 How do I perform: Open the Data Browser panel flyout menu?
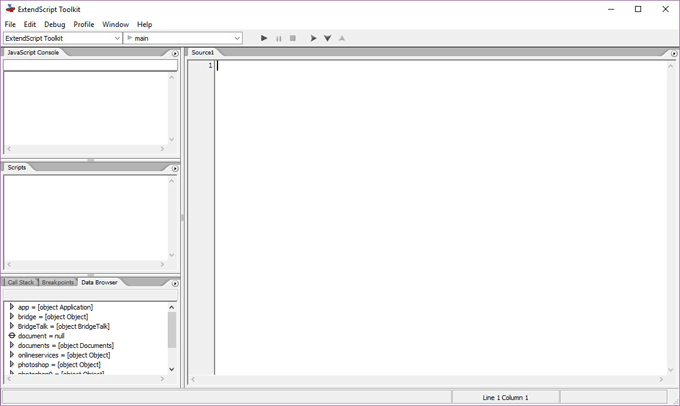coord(175,283)
